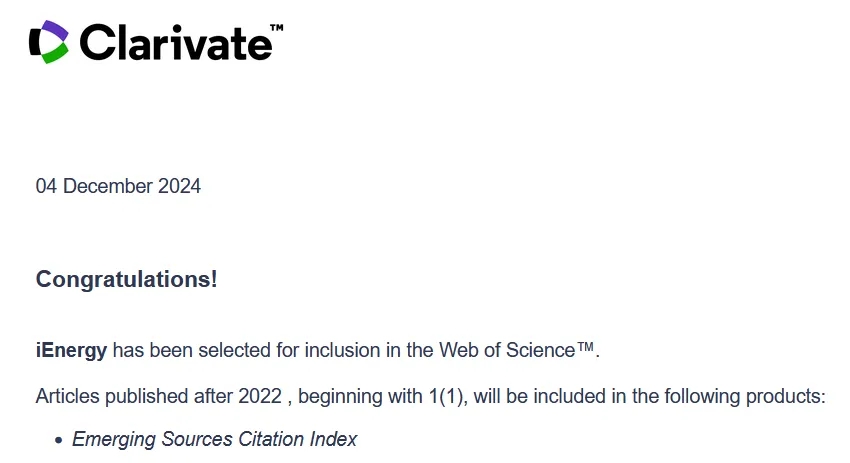Click the green segment of Clarivate logo

tap(56, 54)
